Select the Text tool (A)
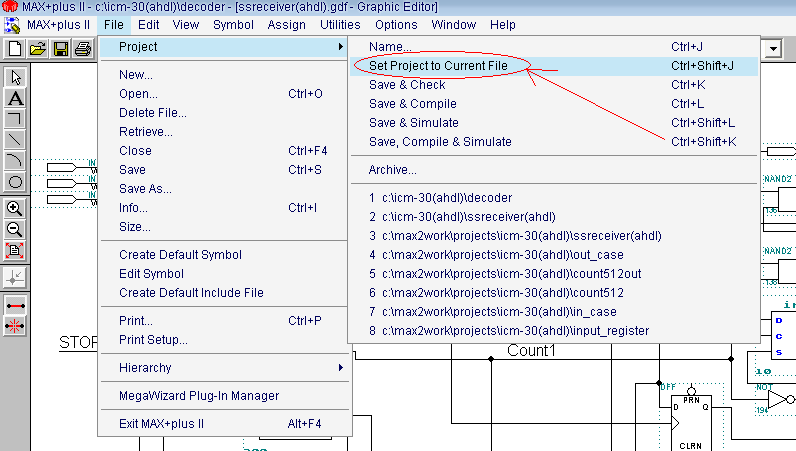 click(x=15, y=98)
